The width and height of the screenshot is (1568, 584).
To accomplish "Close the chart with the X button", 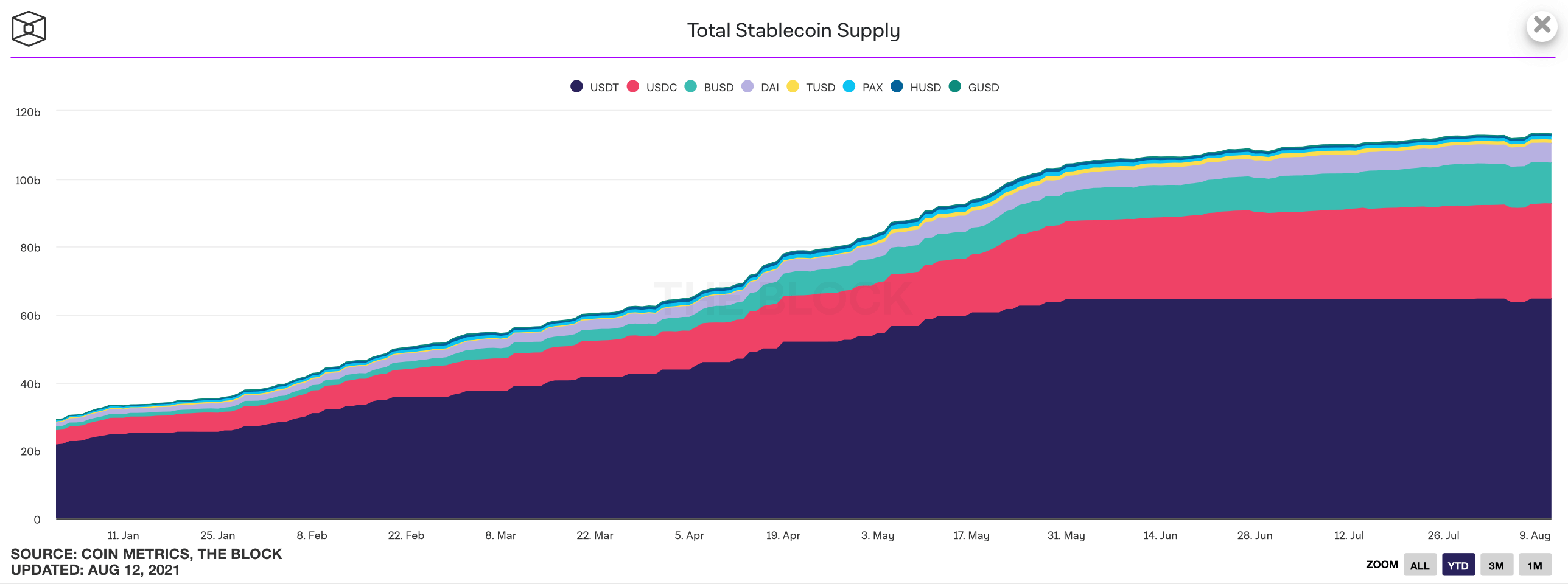I will pyautogui.click(x=1542, y=25).
